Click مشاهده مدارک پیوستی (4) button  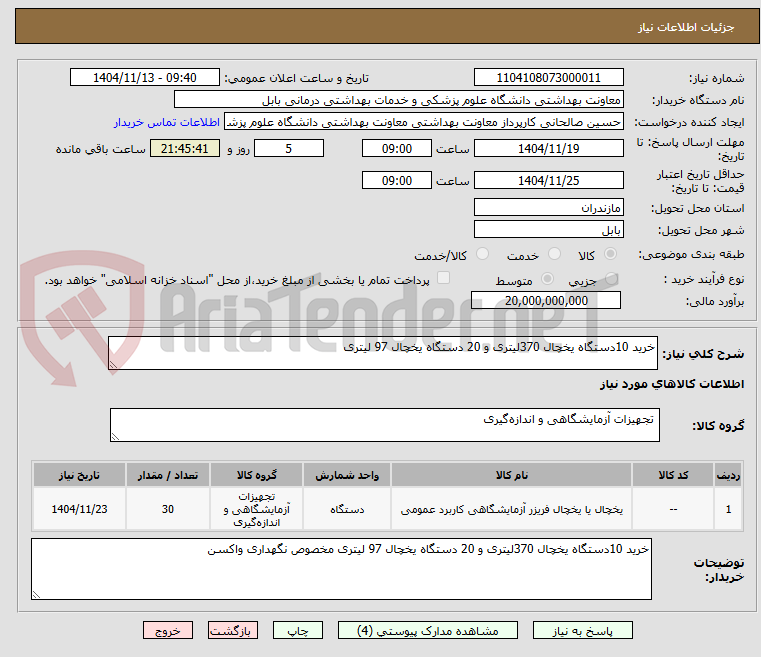[x=428, y=630]
